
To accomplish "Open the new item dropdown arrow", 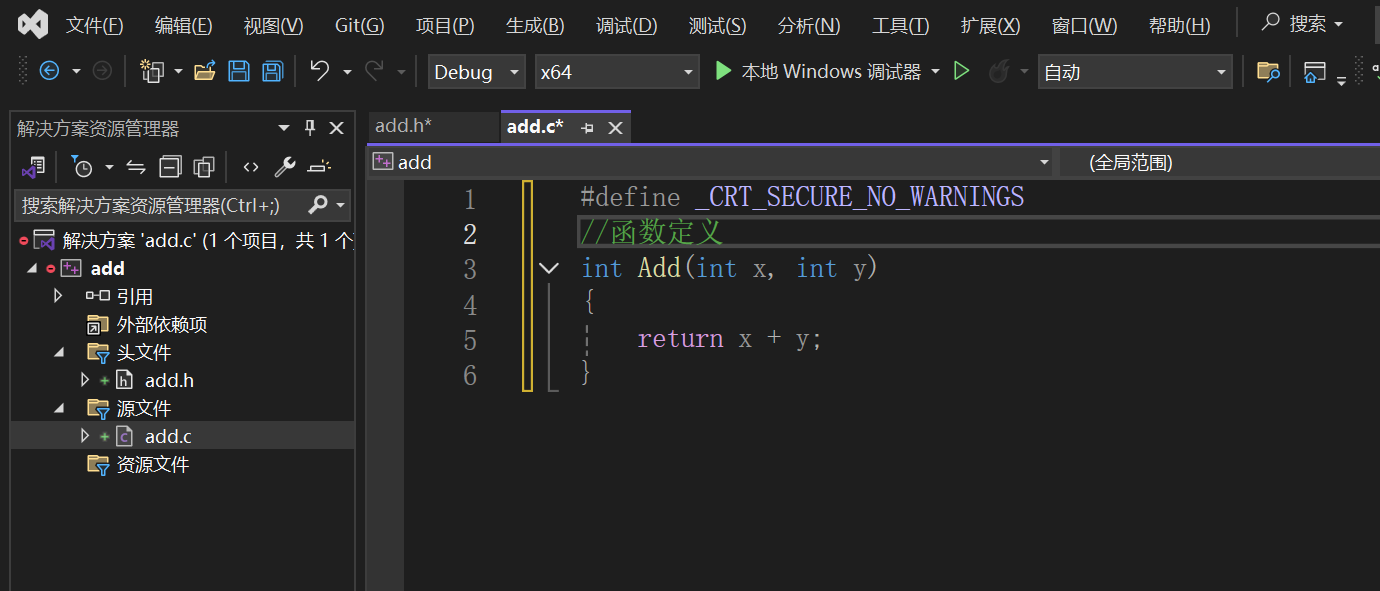I will [x=178, y=71].
